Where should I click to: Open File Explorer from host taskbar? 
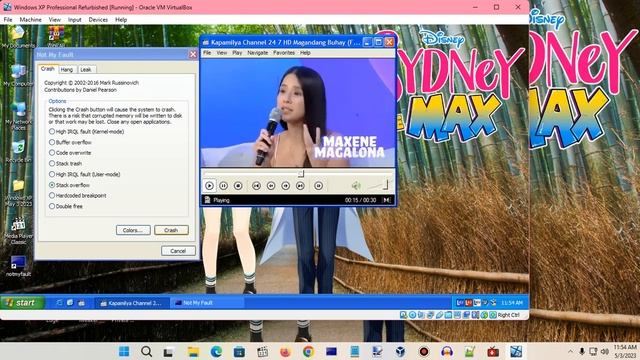tap(193, 351)
